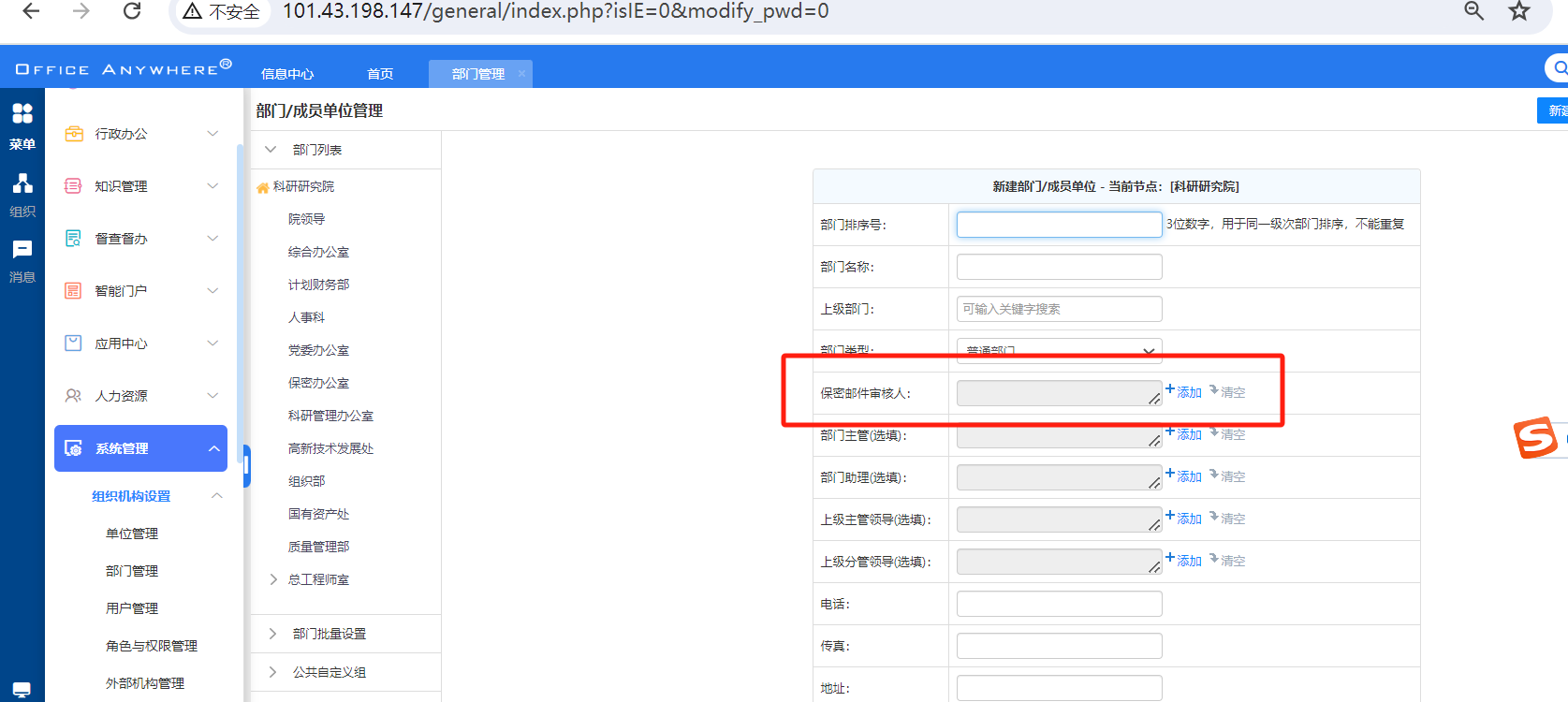
Task: Click the 应用中心 menu icon
Action: coord(73,344)
